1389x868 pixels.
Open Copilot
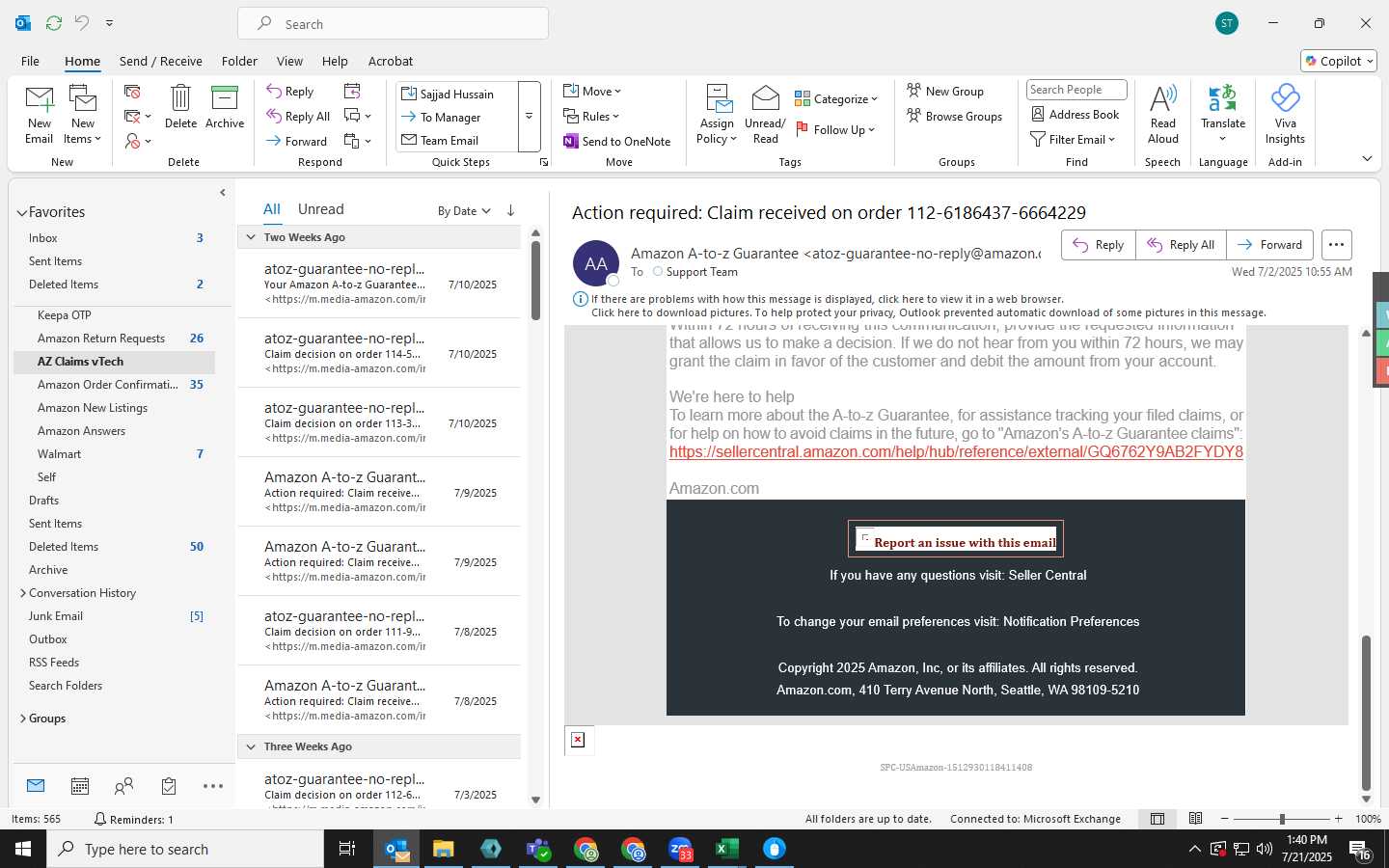[x=1339, y=61]
